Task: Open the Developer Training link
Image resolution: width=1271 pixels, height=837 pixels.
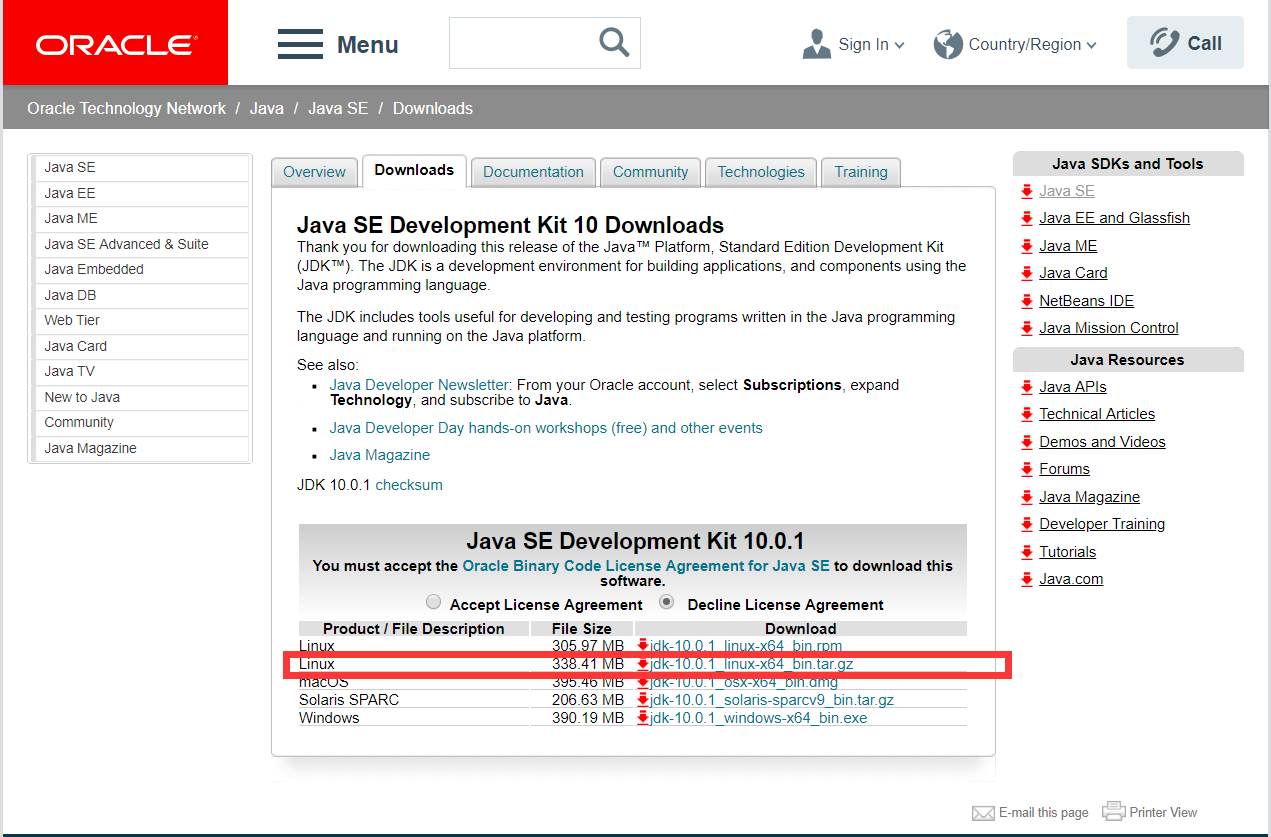Action: 1102,524
